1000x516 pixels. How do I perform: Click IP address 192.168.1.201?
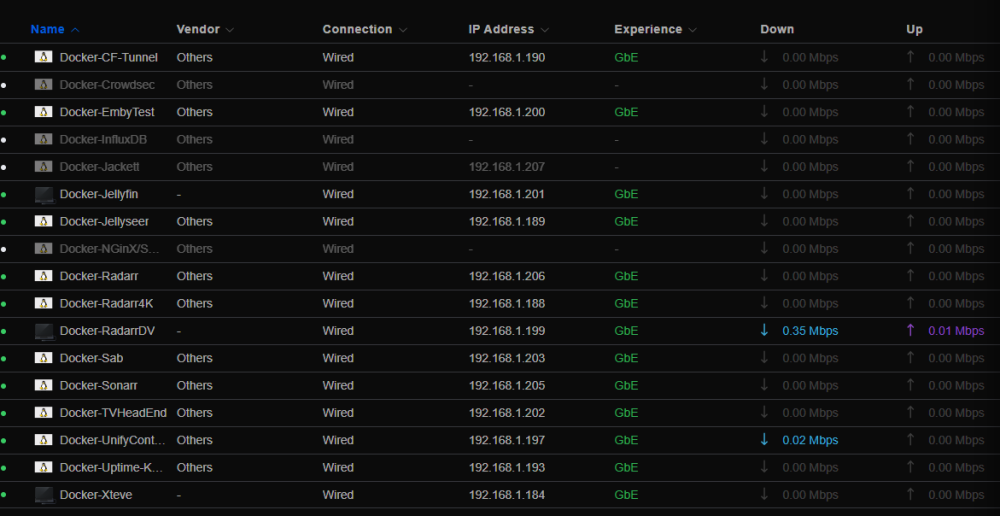(506, 194)
